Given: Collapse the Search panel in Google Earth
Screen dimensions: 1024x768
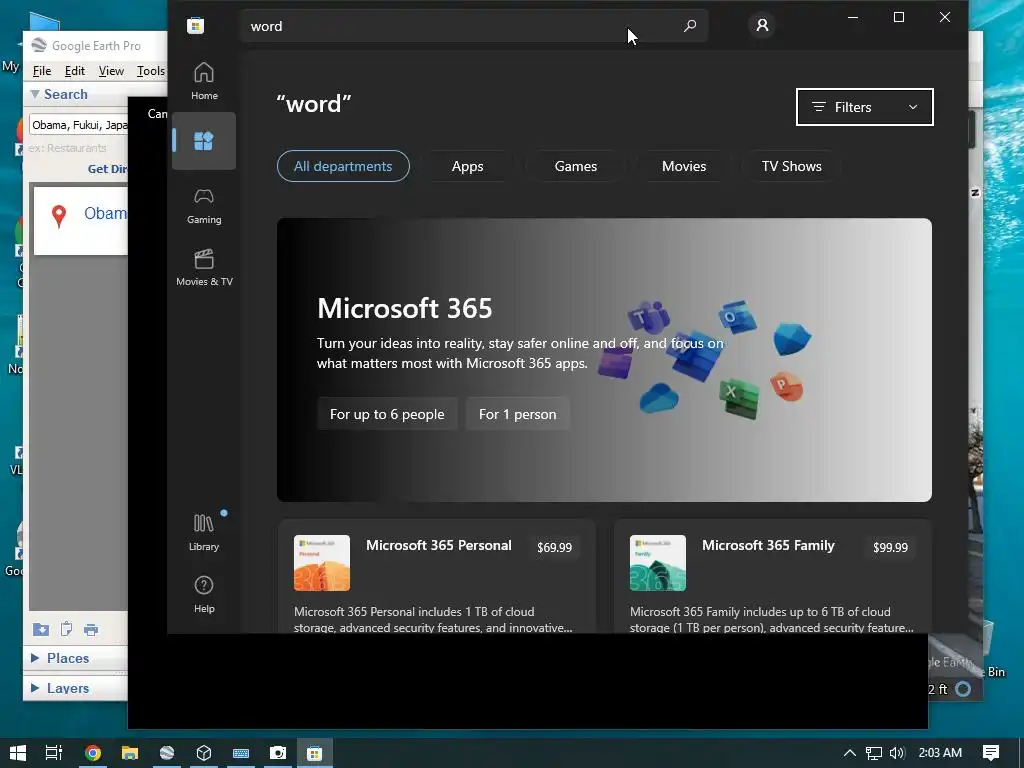Looking at the screenshot, I should point(35,94).
